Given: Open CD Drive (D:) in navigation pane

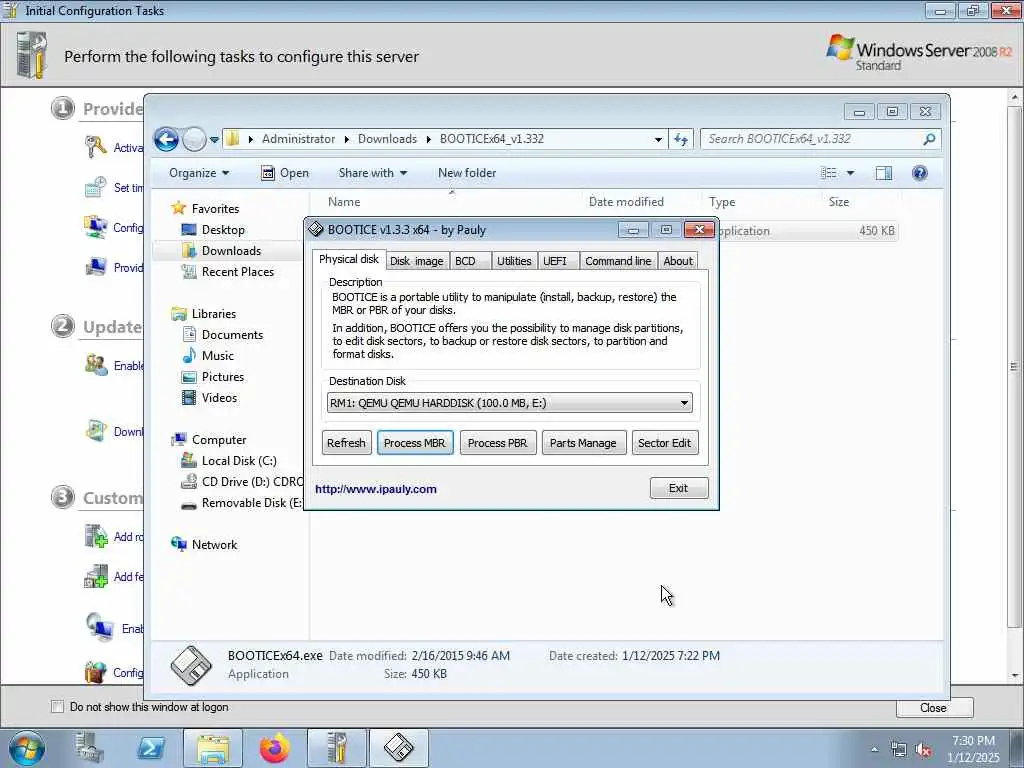Looking at the screenshot, I should (x=242, y=482).
